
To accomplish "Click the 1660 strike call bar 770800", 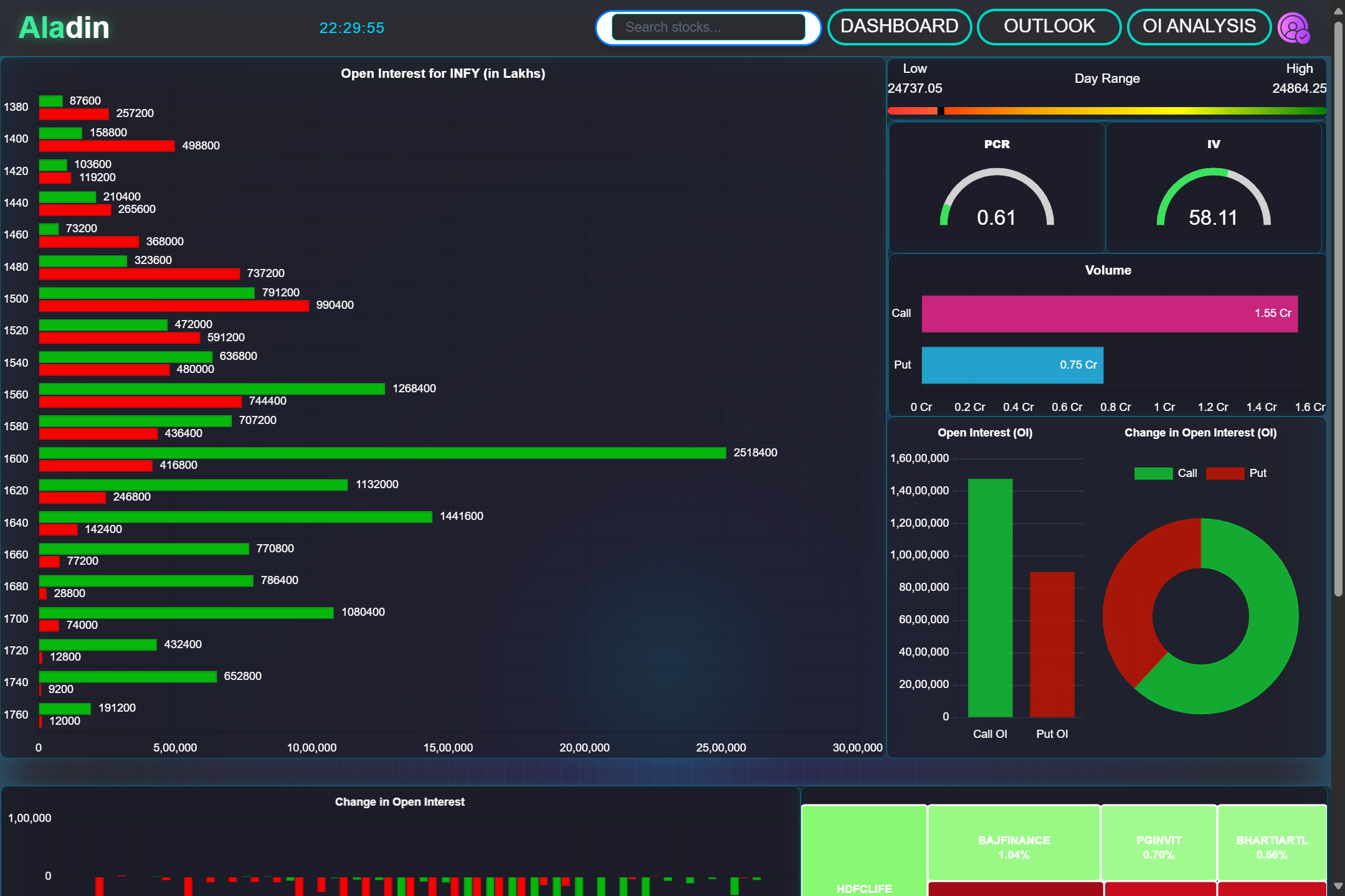I will 144,549.
